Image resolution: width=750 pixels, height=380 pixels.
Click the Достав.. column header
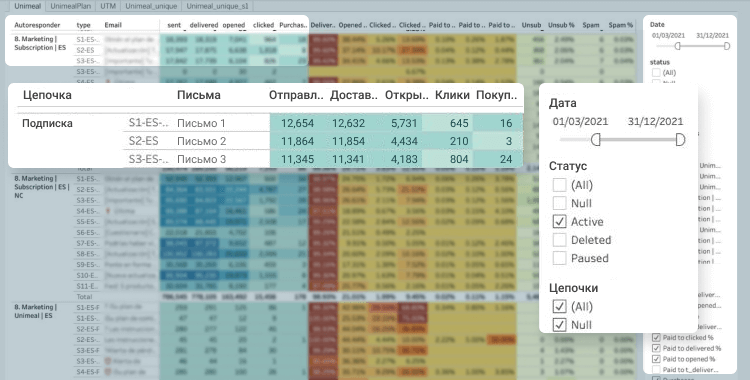[x=353, y=95]
